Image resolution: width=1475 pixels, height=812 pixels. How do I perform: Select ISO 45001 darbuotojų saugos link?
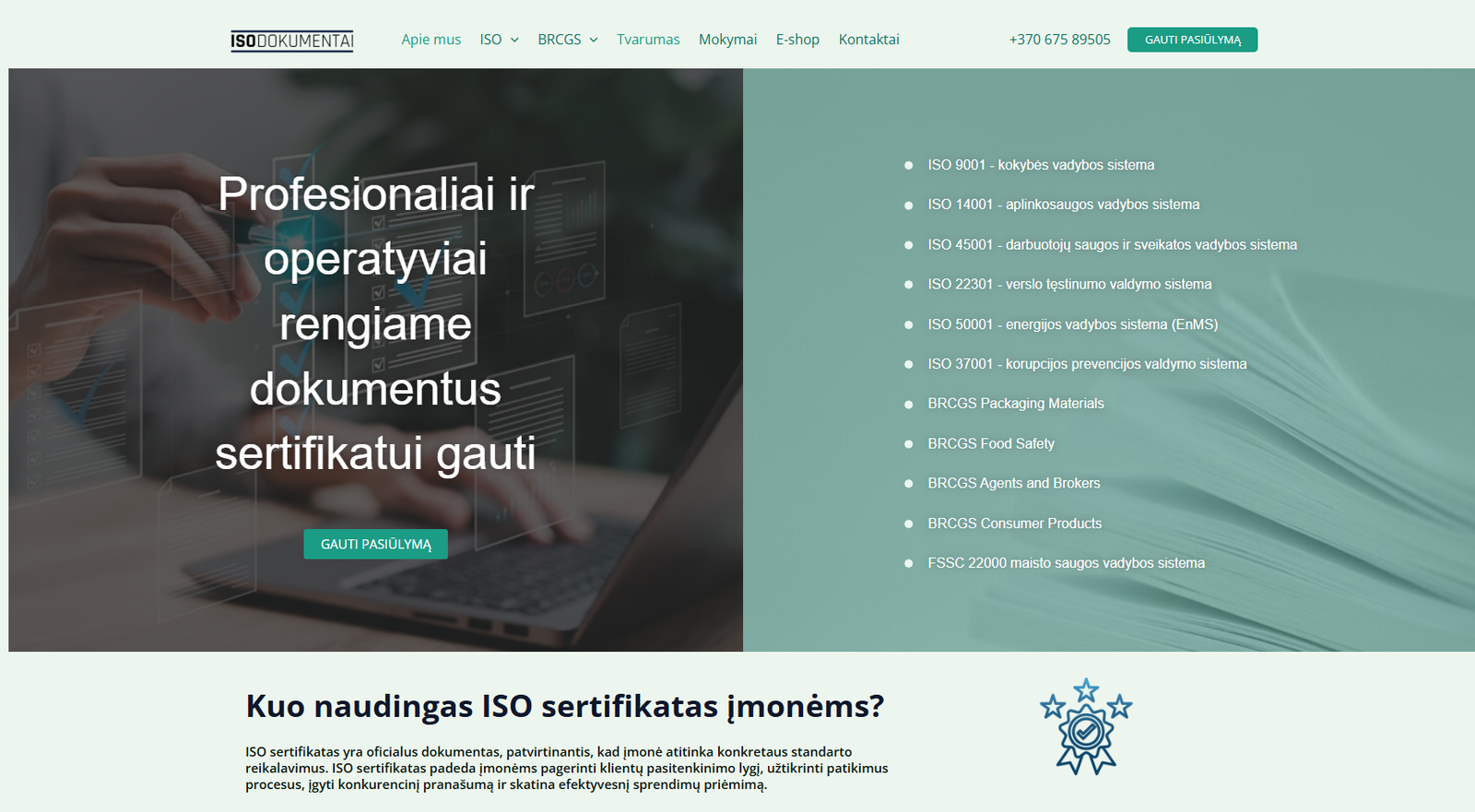(x=1112, y=244)
